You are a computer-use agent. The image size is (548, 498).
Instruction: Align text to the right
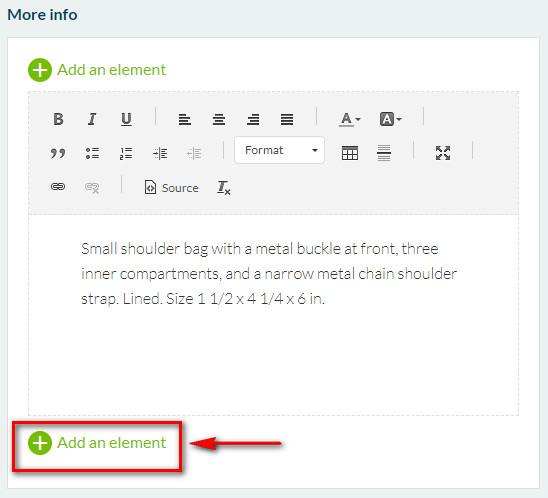tap(253, 119)
